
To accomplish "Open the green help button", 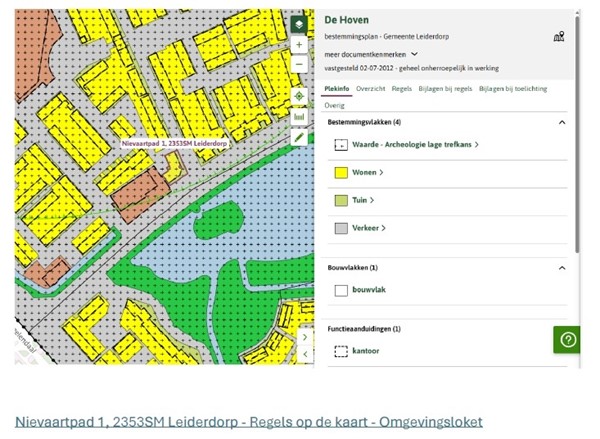I will tap(567, 340).
